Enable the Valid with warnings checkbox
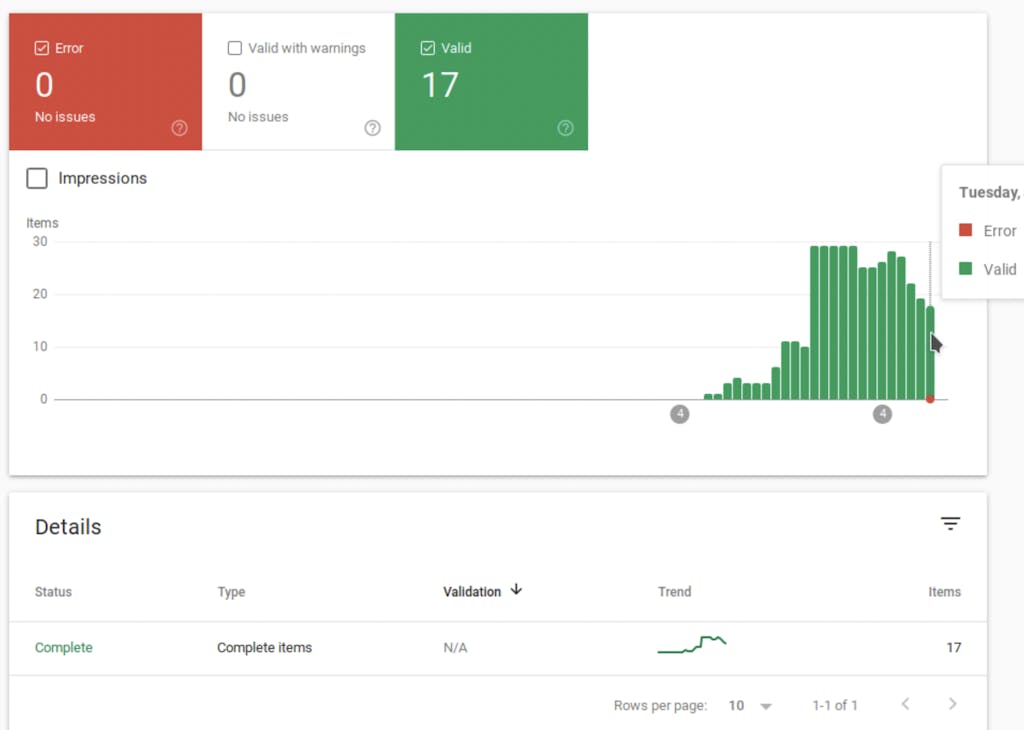The image size is (1024, 730). click(x=235, y=48)
